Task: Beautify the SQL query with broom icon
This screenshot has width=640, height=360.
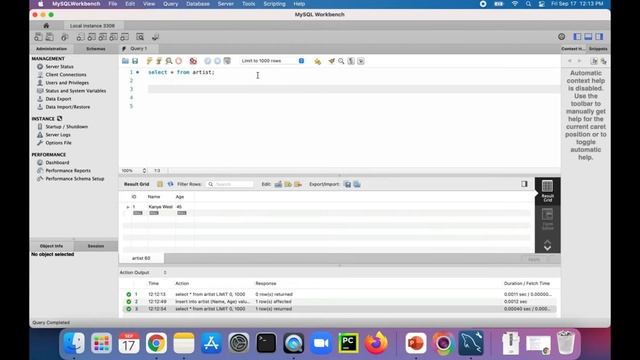Action: click(x=331, y=61)
